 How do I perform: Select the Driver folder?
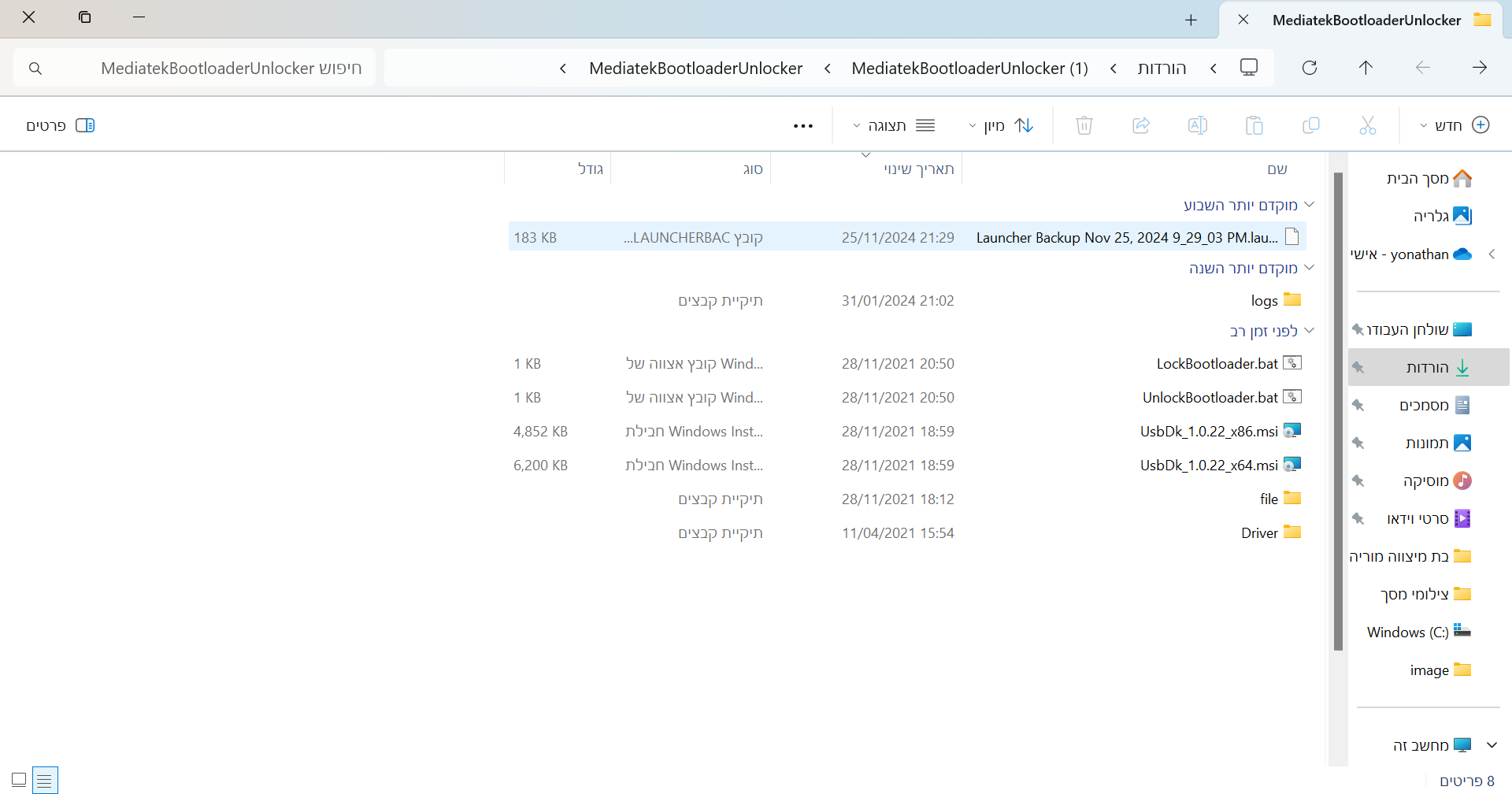pyautogui.click(x=907, y=532)
